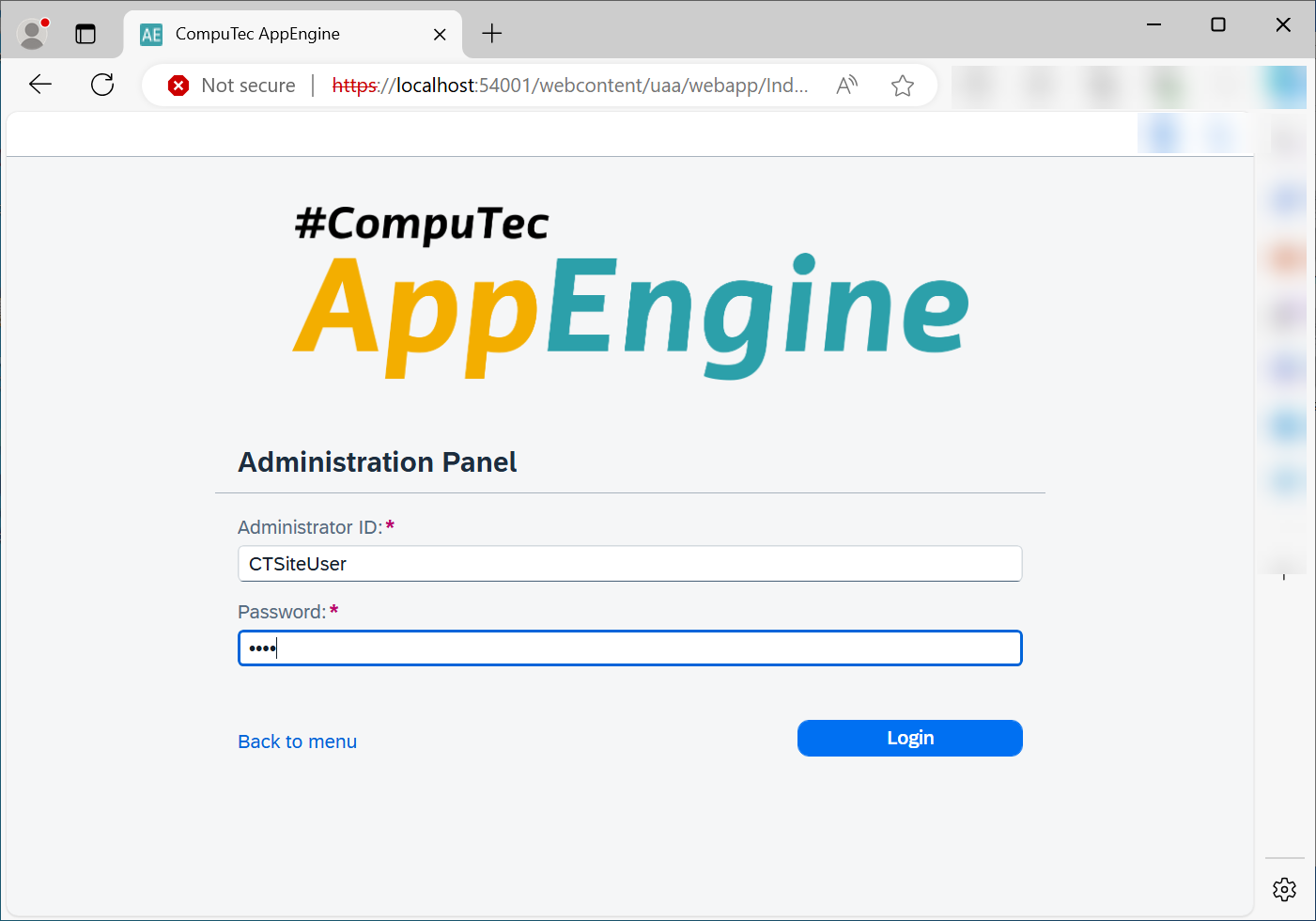Add page to favorites star

(x=903, y=86)
